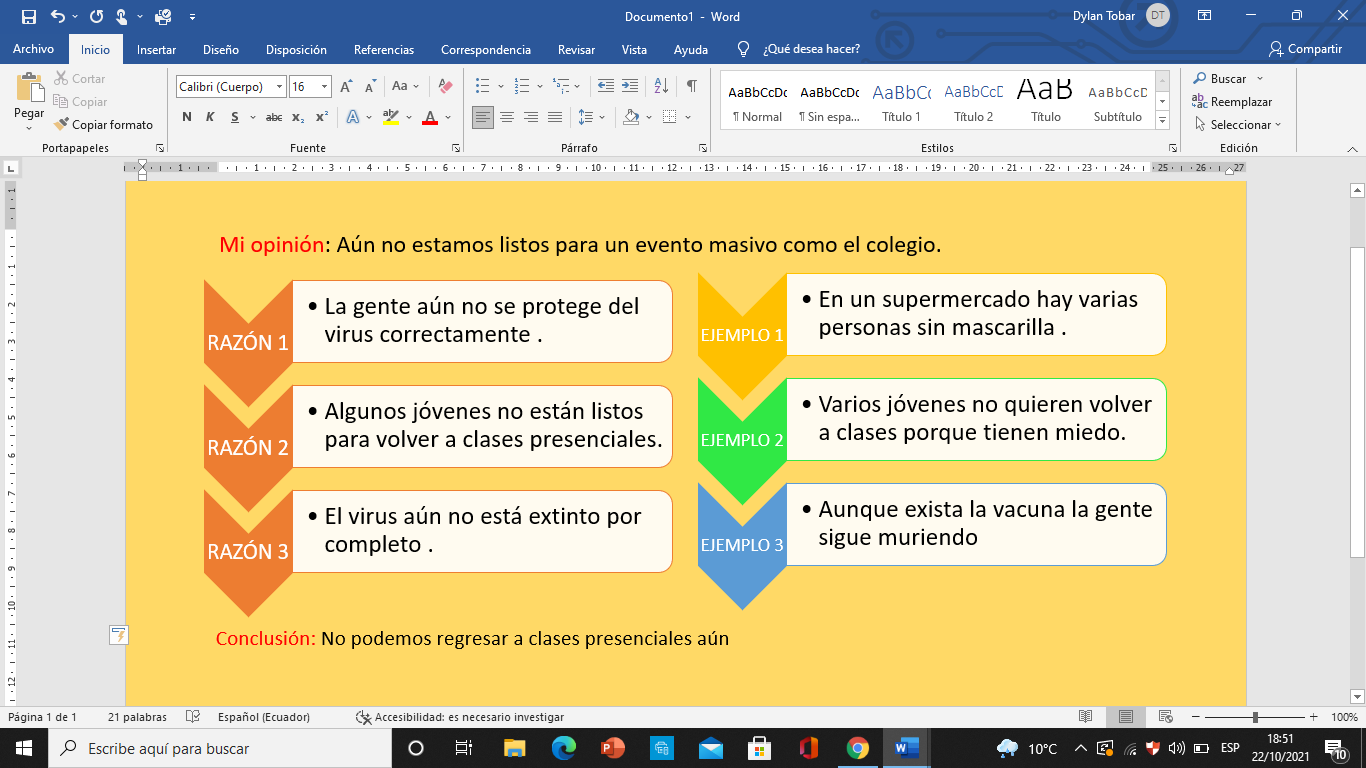The width and height of the screenshot is (1366, 768).
Task: Apply the Título 1 style
Action: pyautogui.click(x=901, y=100)
